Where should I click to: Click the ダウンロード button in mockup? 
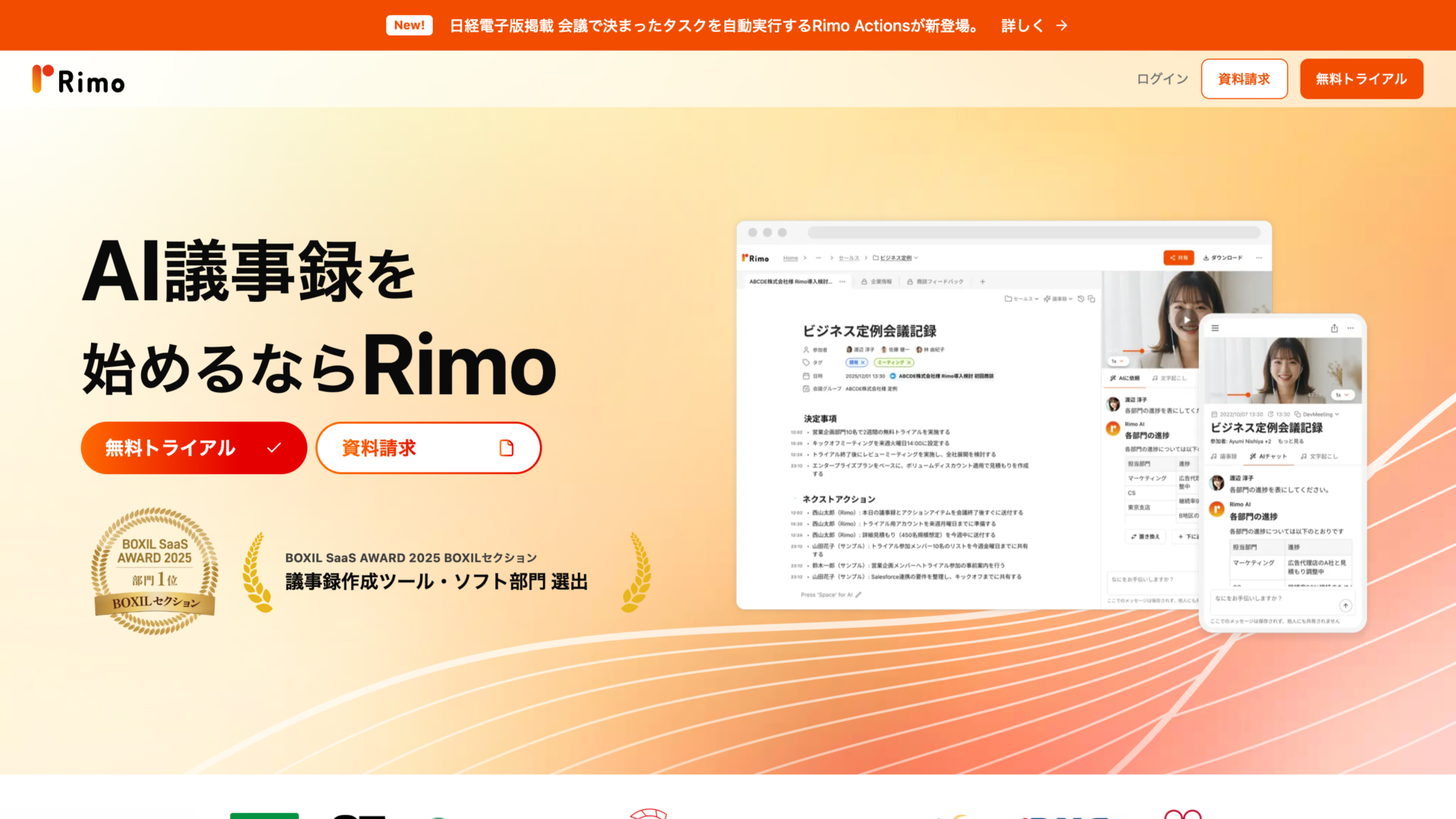pyautogui.click(x=1222, y=258)
